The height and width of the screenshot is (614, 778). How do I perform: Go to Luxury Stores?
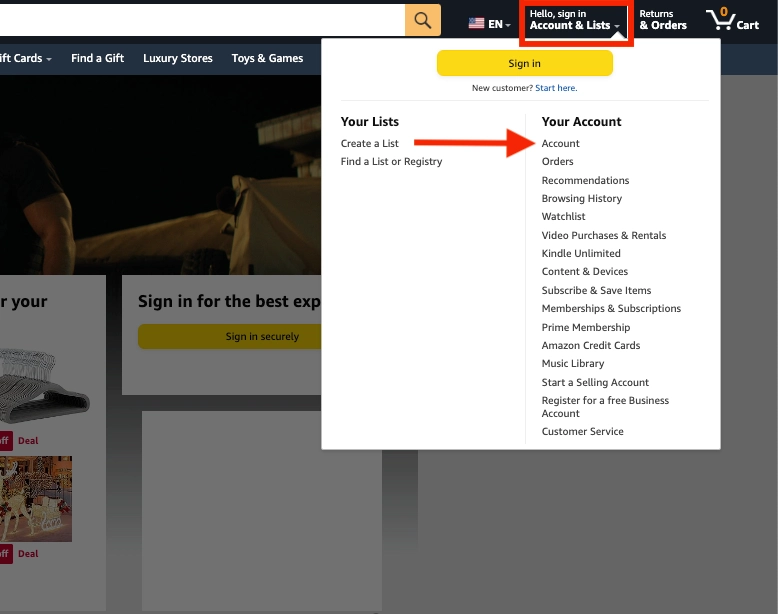(178, 58)
